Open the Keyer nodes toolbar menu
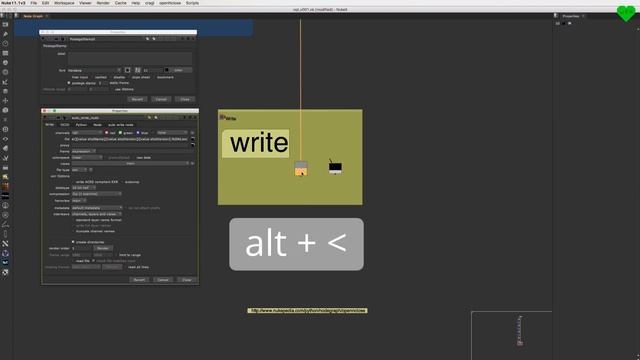The image size is (640, 360). coord(5,82)
